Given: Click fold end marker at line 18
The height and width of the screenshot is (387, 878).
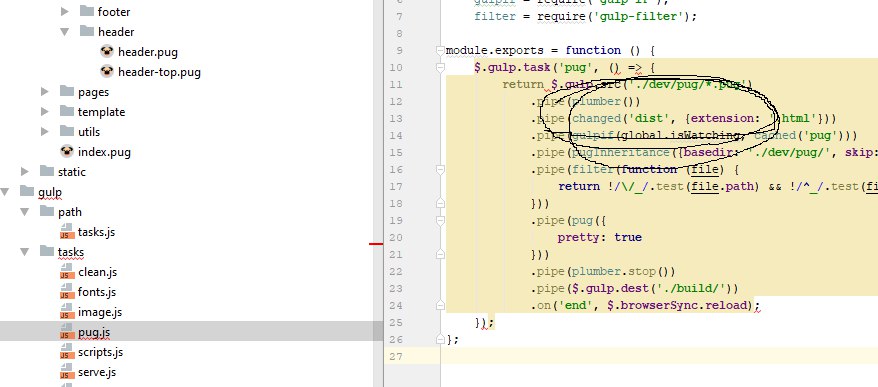Looking at the screenshot, I should click(x=440, y=203).
